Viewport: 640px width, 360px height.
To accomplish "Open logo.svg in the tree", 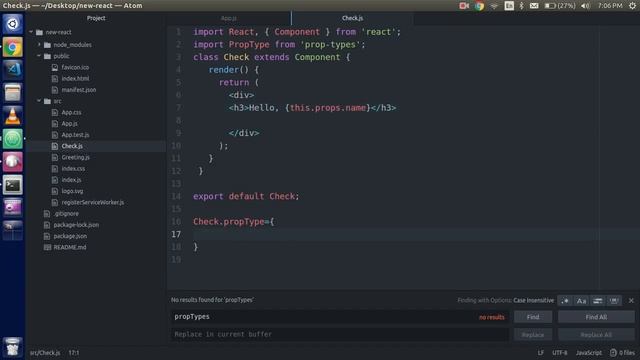I will (72, 191).
